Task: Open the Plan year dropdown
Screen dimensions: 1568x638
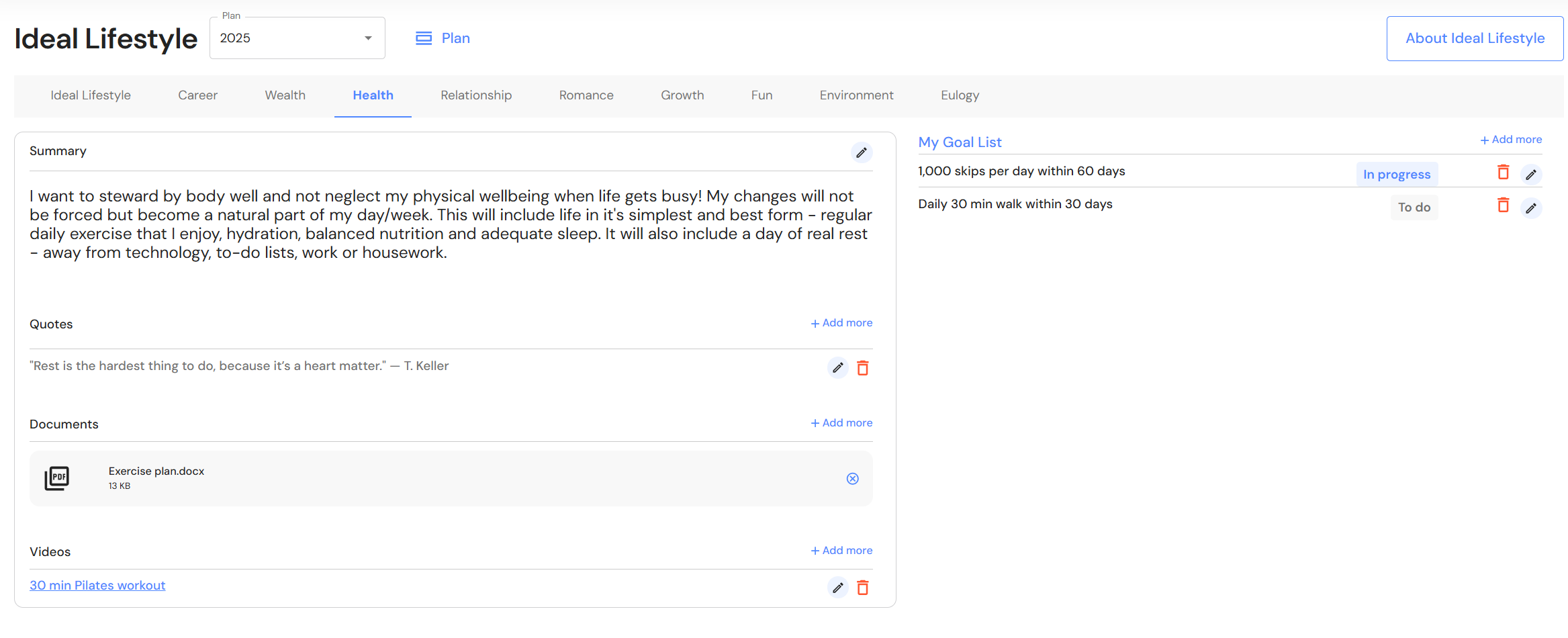Action: [297, 38]
